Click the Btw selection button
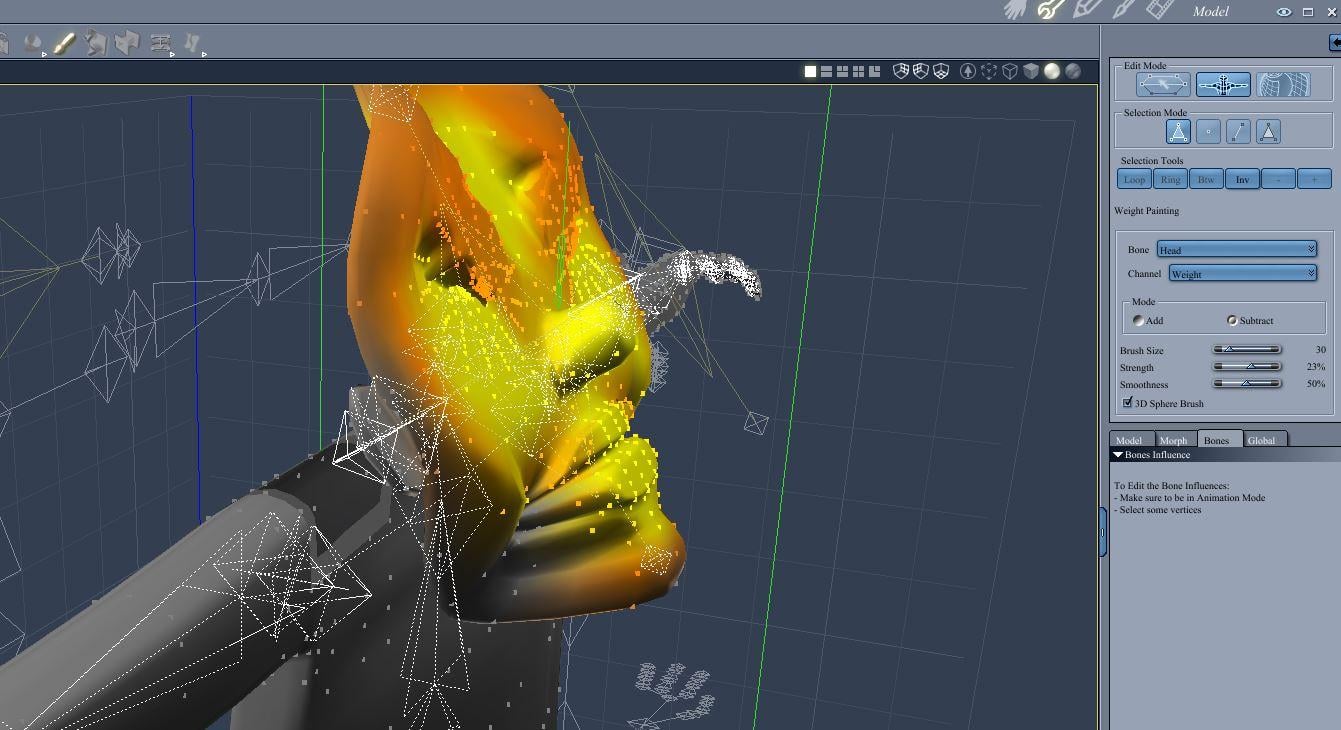The image size is (1341, 730). tap(1206, 179)
